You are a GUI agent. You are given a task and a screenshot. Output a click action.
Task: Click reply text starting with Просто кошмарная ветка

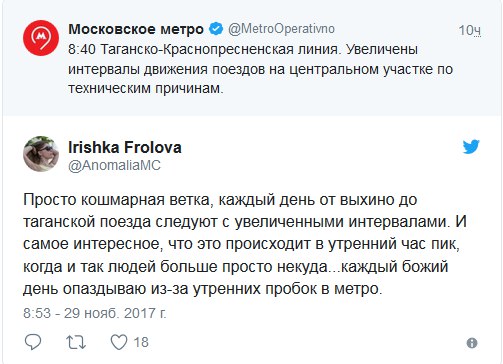click(245, 244)
